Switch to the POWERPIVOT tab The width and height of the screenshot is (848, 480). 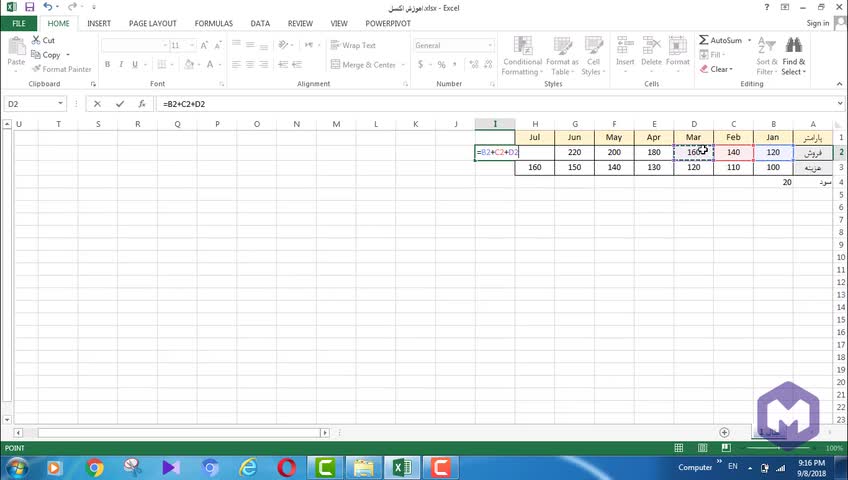(388, 23)
